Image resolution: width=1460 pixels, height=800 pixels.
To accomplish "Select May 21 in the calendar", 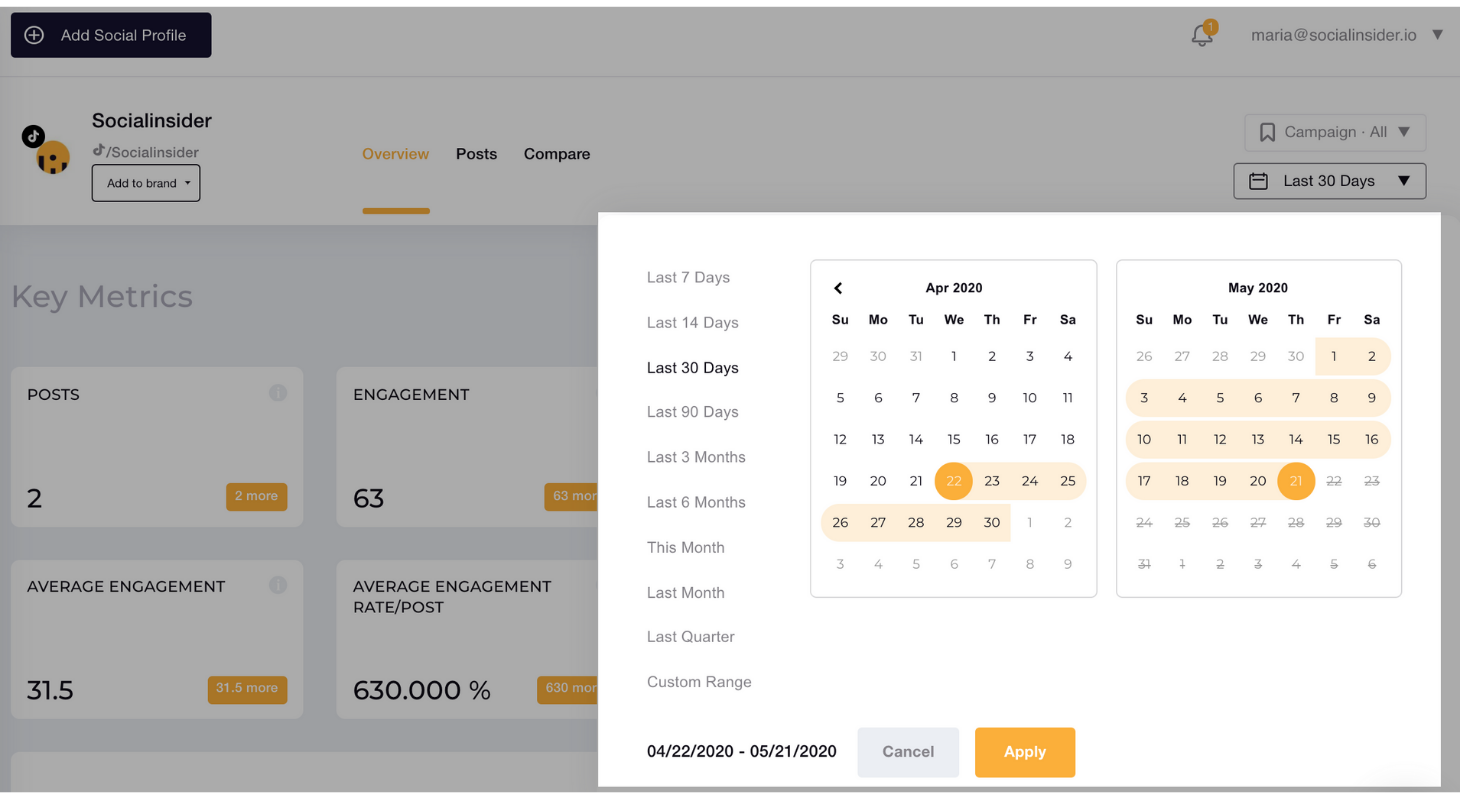I will [x=1296, y=481].
